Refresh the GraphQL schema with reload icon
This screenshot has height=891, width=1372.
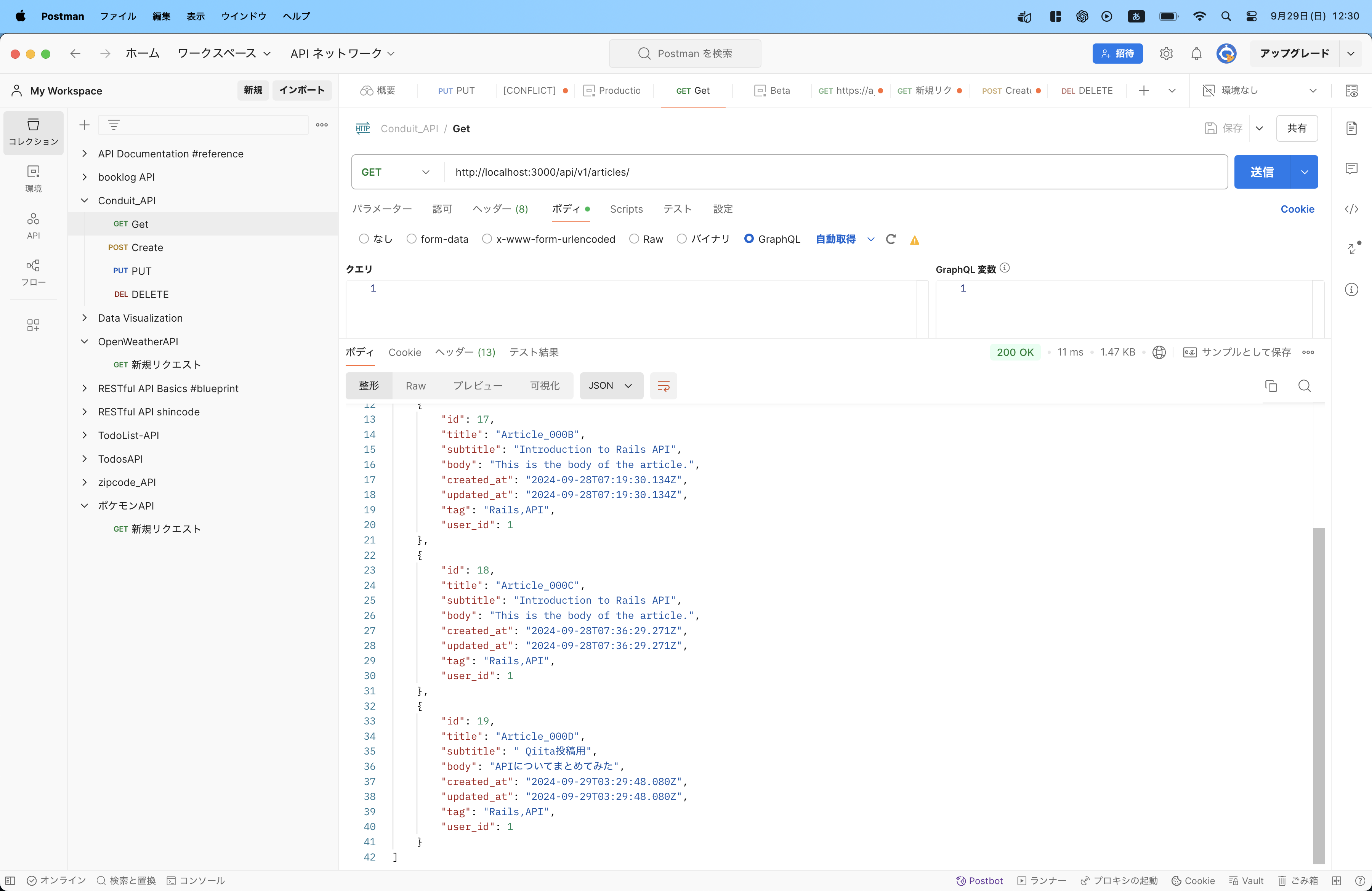(891, 239)
